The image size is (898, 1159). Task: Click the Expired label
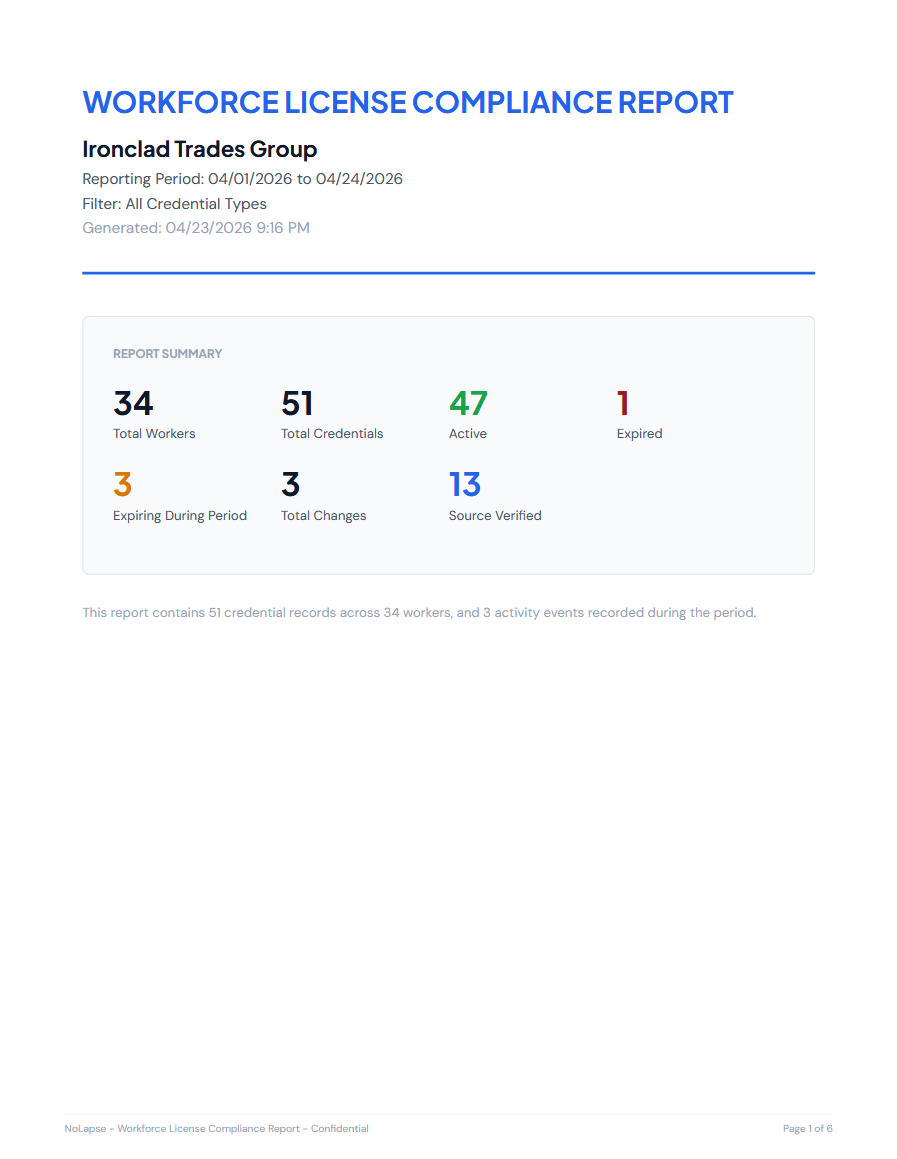click(639, 434)
